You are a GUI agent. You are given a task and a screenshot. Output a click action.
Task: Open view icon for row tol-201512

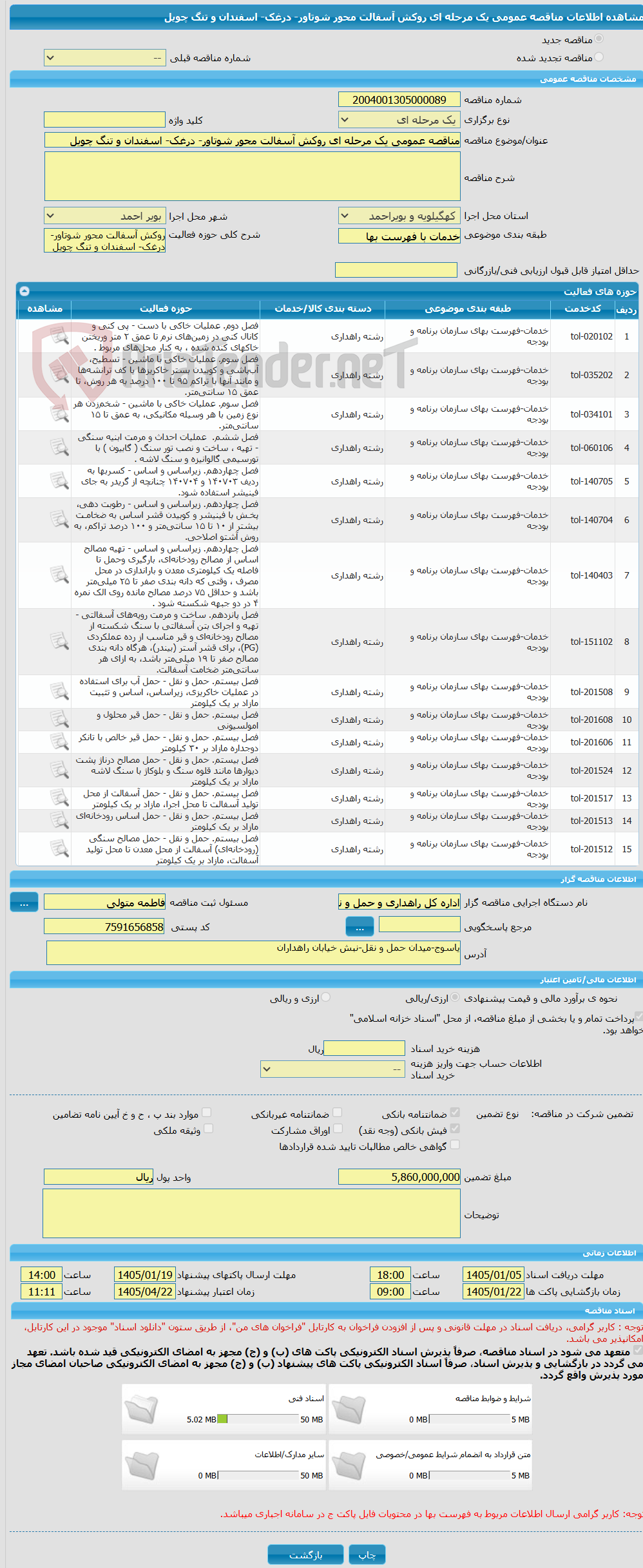[59, 848]
